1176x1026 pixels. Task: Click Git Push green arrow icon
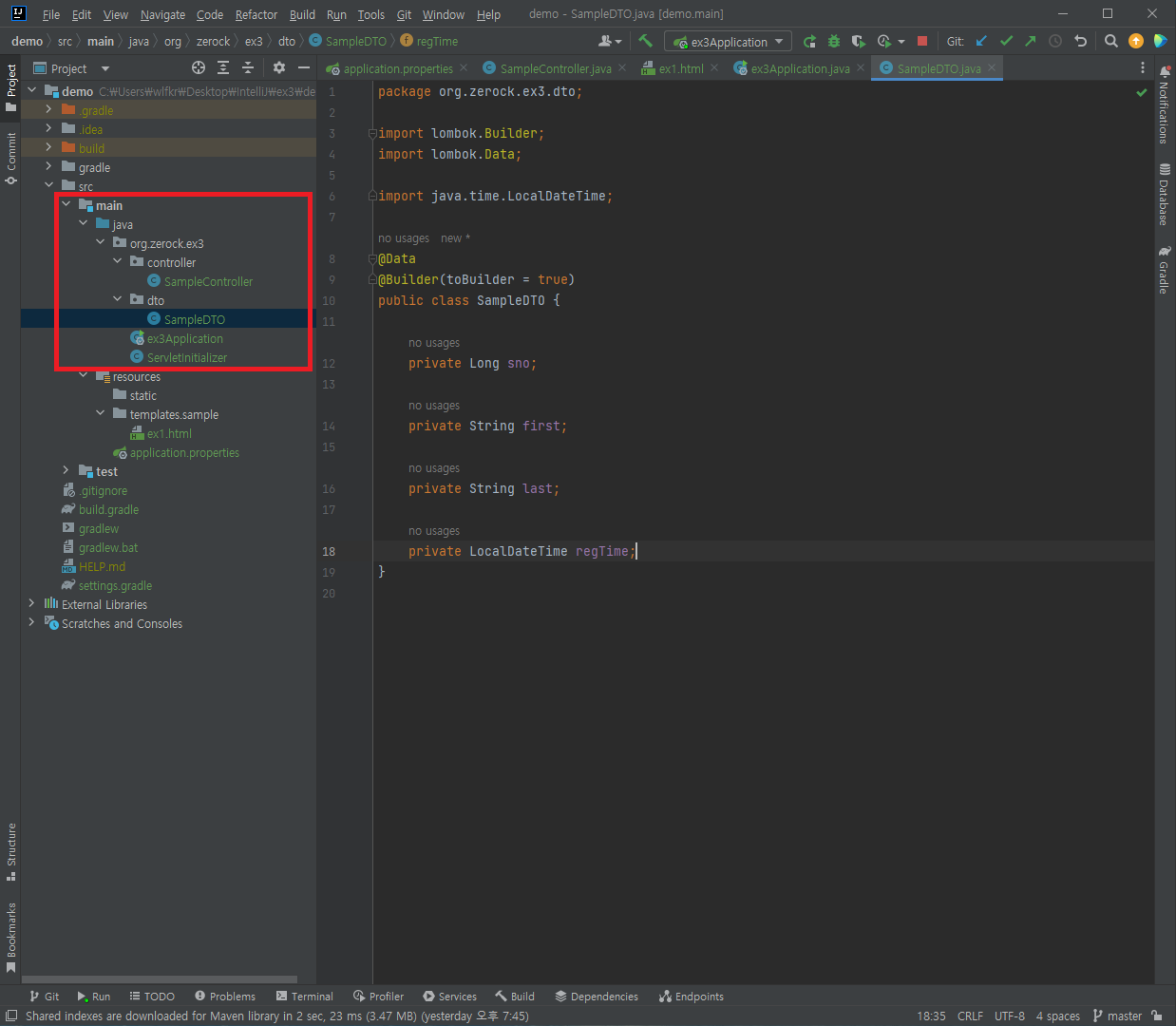(1031, 41)
